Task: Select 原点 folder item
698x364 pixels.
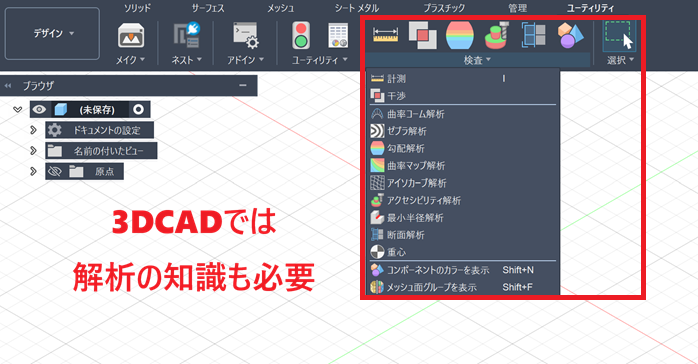Action: 84,171
